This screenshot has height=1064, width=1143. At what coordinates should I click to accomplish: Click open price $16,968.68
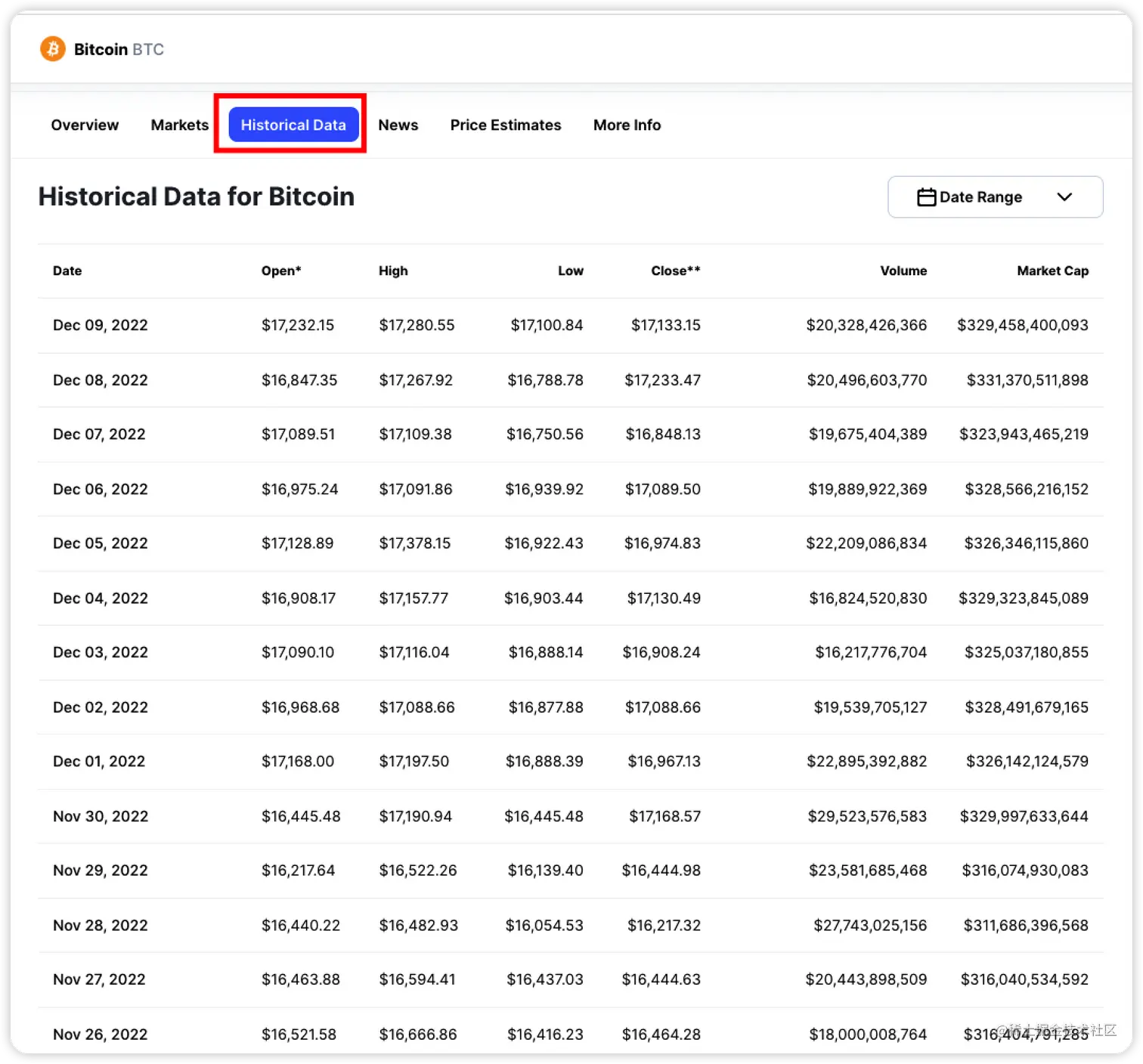(x=300, y=707)
